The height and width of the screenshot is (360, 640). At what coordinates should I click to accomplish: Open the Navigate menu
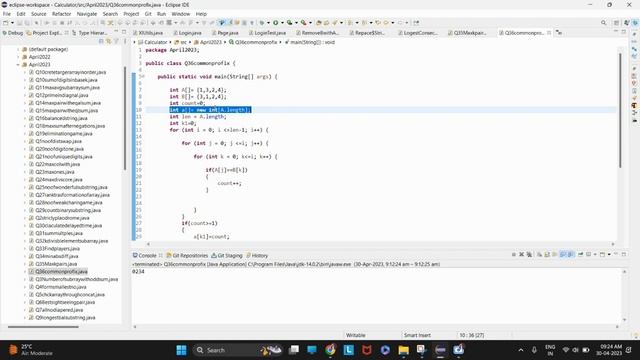click(x=87, y=14)
